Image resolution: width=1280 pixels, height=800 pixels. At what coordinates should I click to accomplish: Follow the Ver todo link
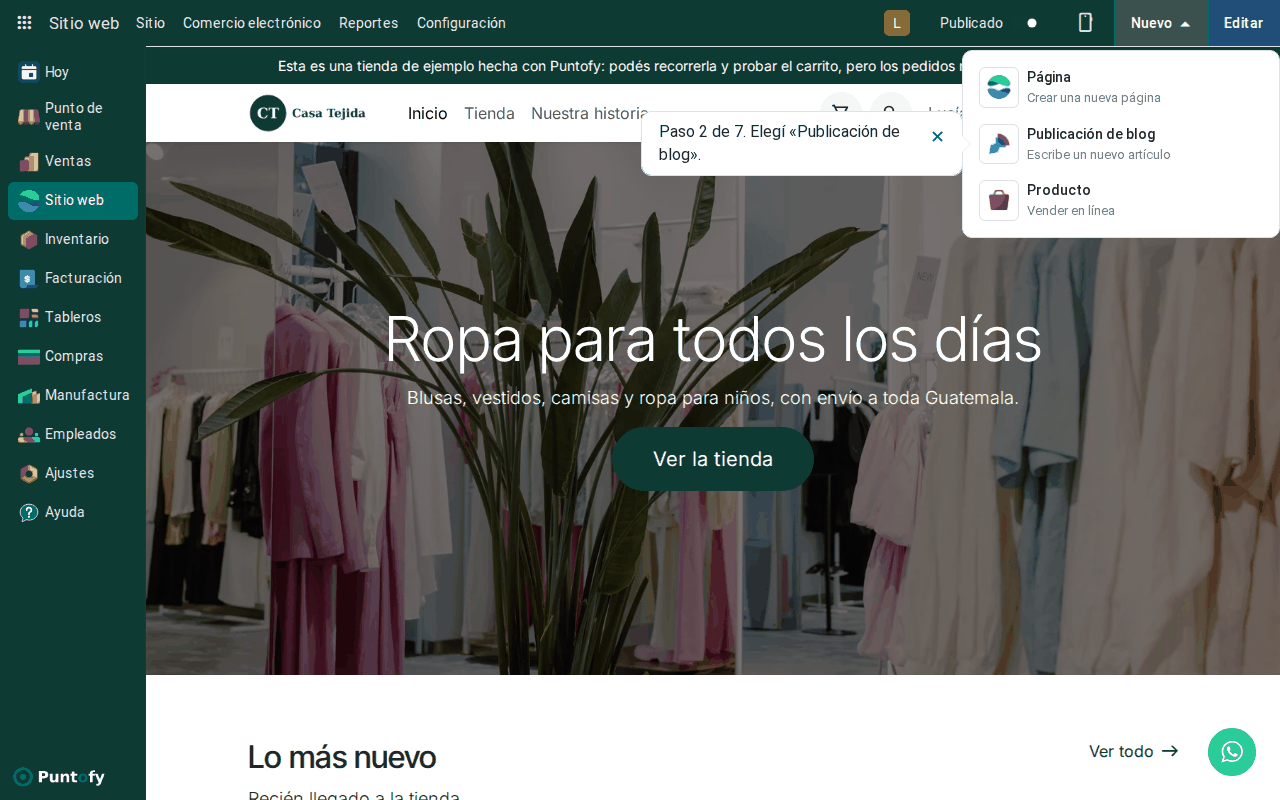click(x=1134, y=751)
